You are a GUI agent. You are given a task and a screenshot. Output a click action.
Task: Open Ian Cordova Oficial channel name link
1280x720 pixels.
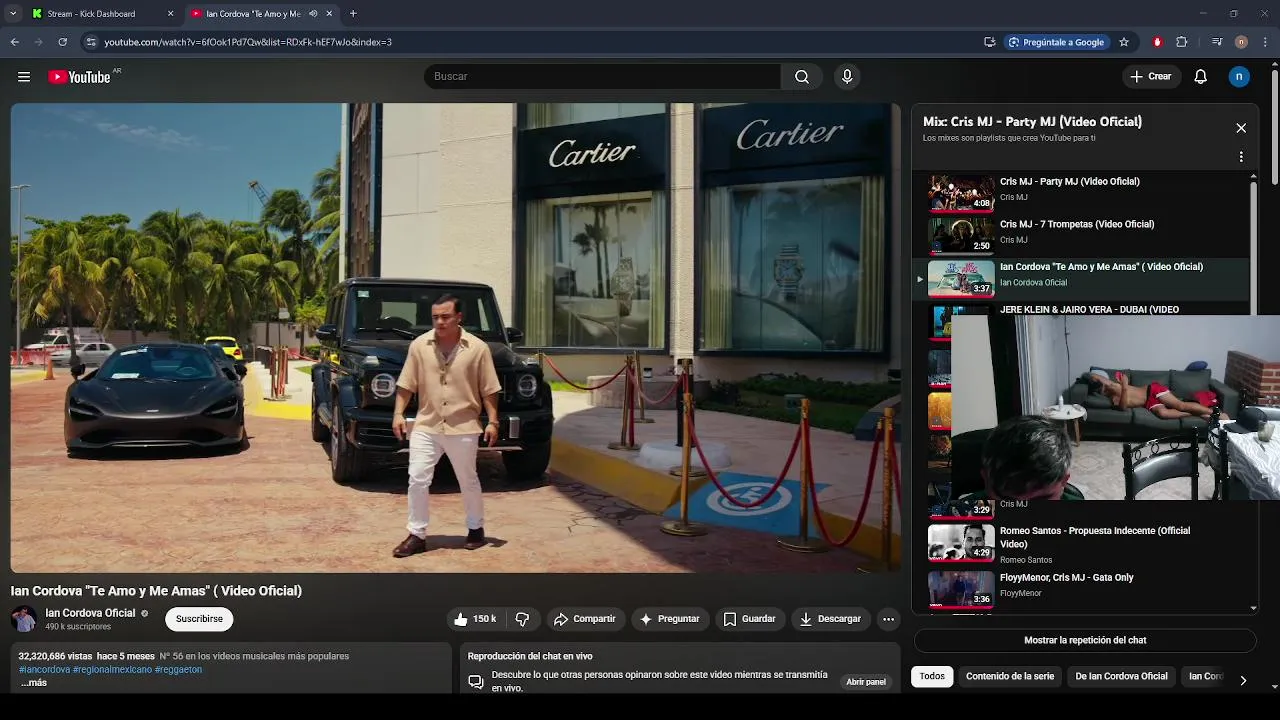point(90,613)
